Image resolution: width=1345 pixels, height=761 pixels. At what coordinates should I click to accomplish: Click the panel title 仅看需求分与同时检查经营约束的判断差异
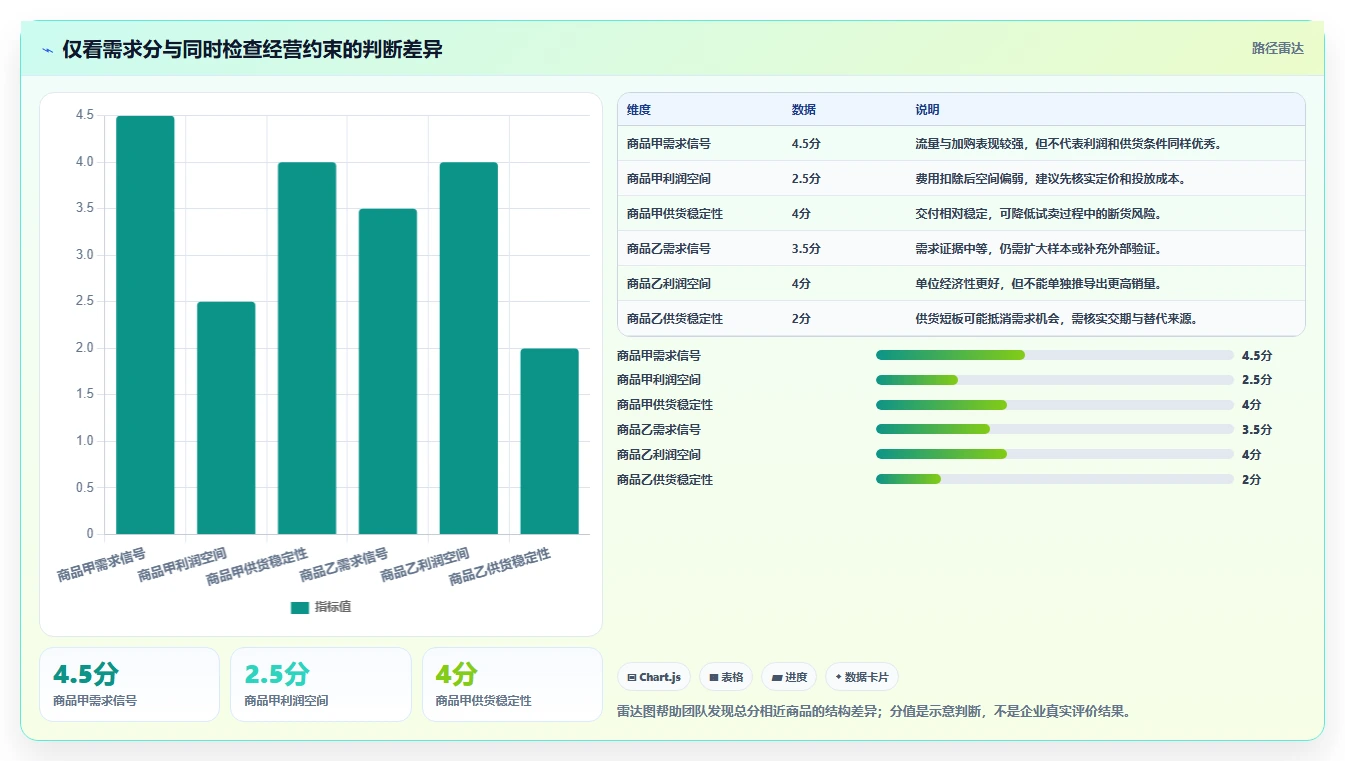click(252, 50)
